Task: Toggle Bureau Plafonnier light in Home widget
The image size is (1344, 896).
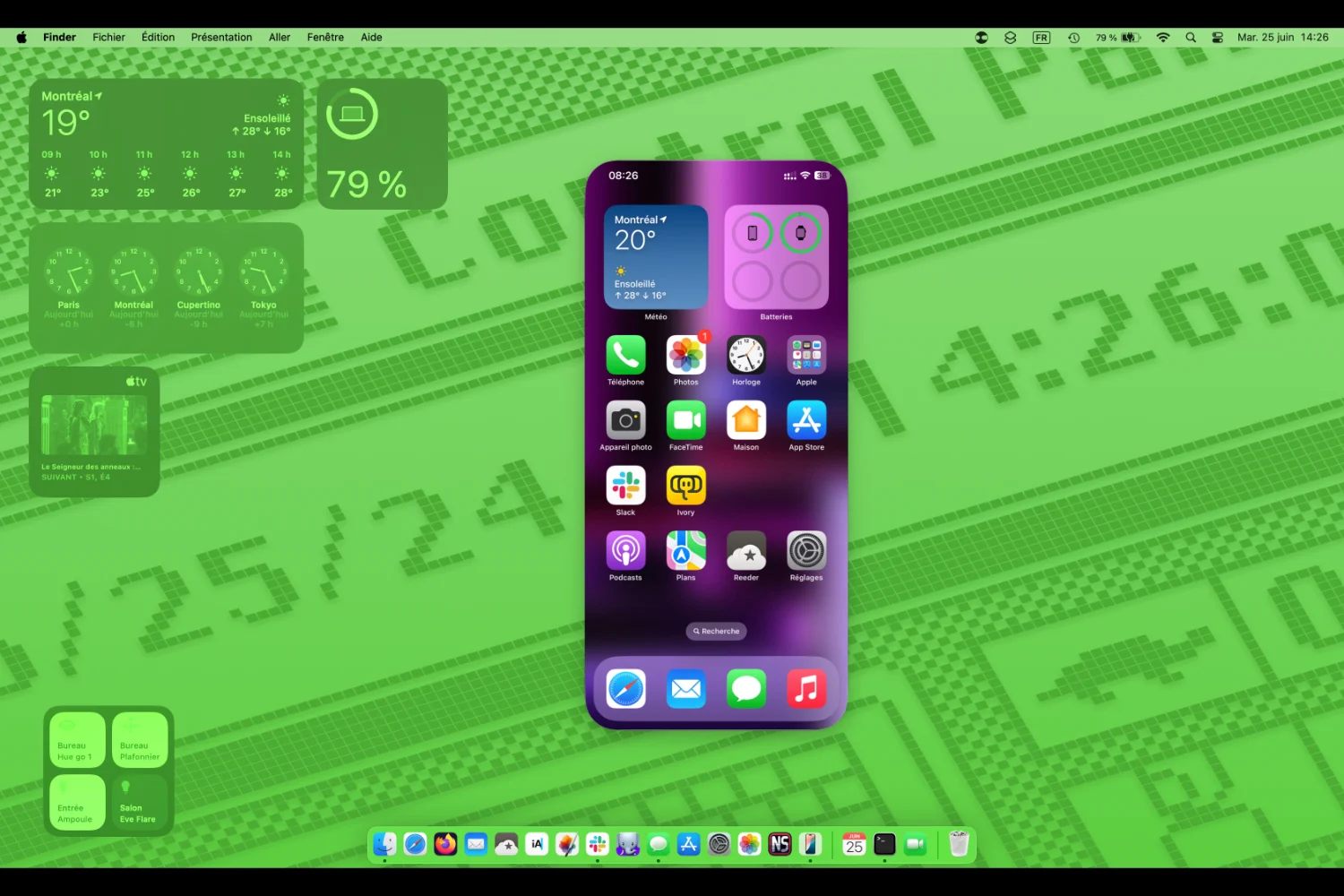Action: (x=140, y=740)
